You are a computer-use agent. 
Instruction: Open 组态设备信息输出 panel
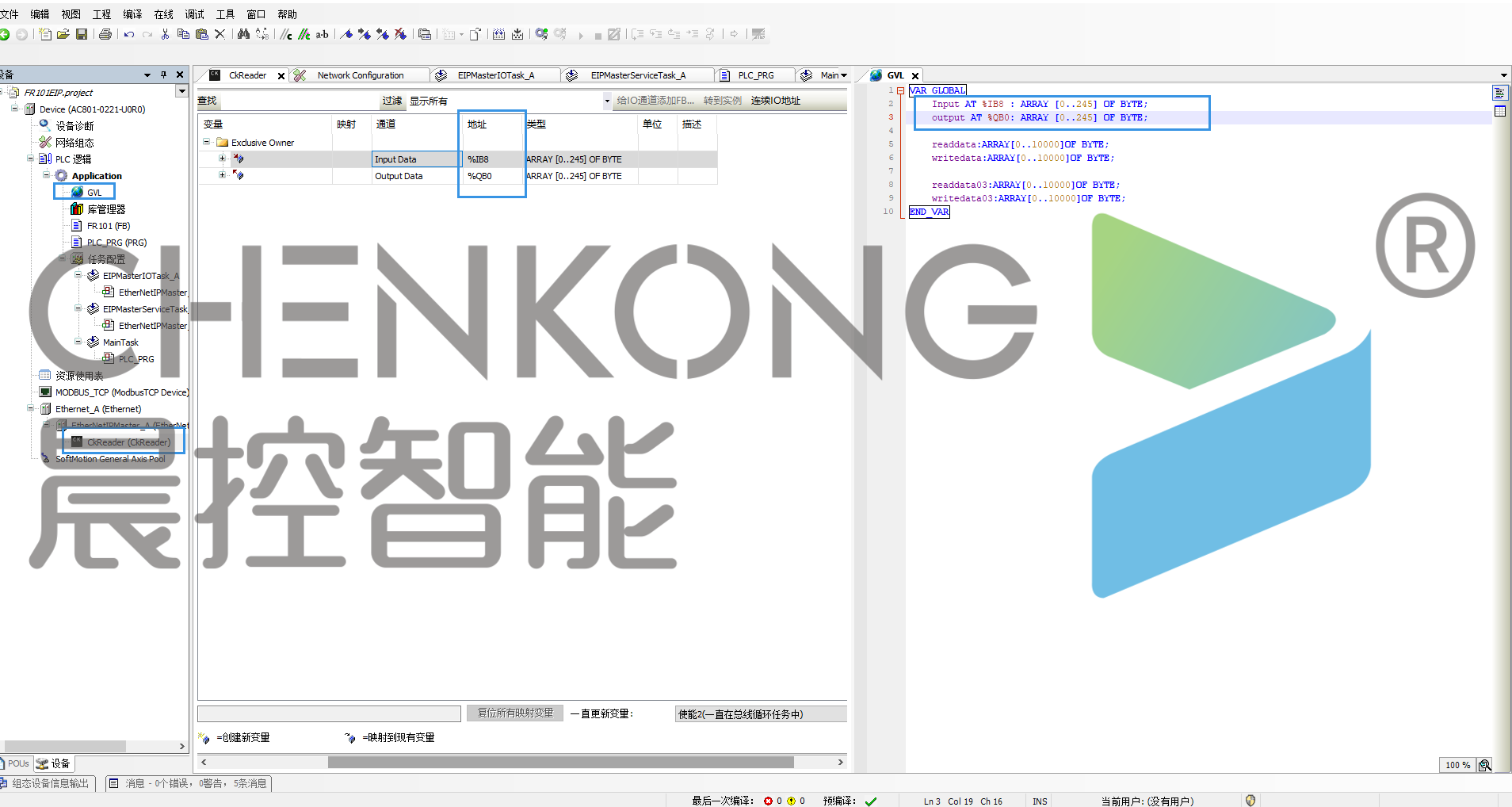(x=46, y=783)
